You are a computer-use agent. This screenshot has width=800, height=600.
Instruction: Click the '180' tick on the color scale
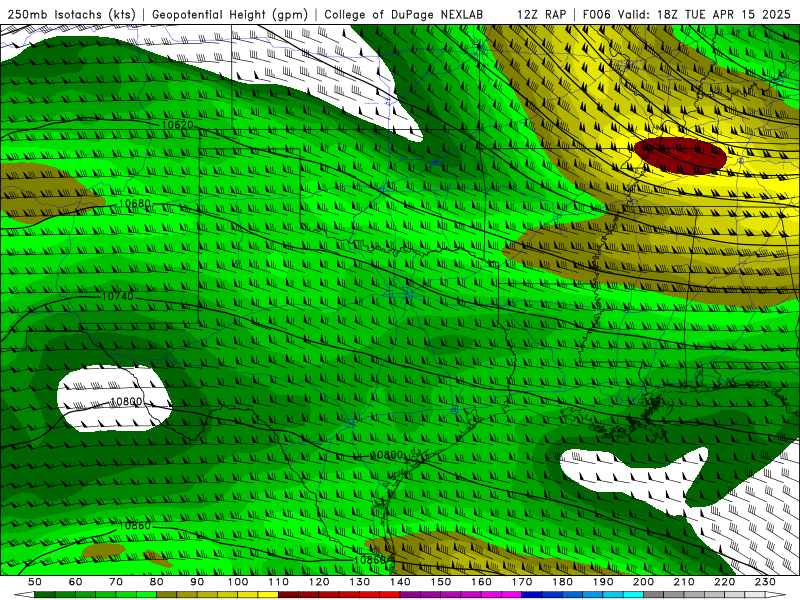(x=563, y=582)
